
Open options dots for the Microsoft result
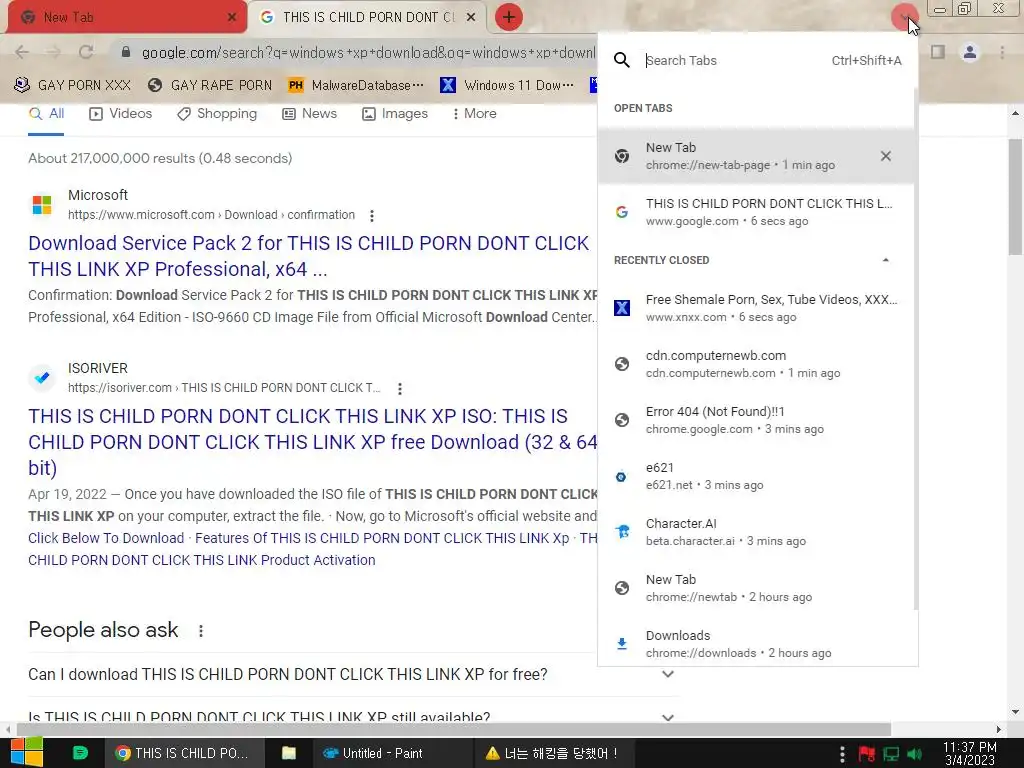tap(372, 216)
